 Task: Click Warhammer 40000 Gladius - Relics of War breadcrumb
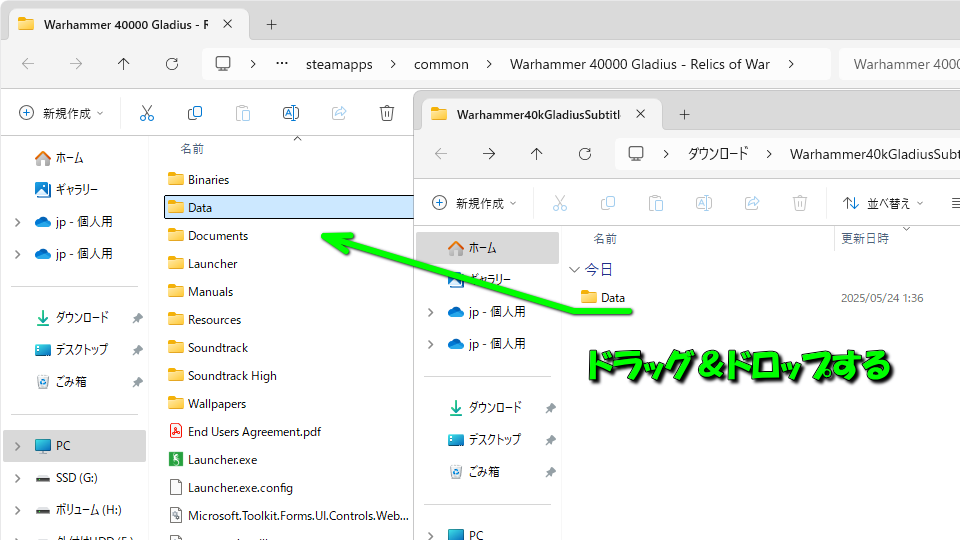click(640, 64)
